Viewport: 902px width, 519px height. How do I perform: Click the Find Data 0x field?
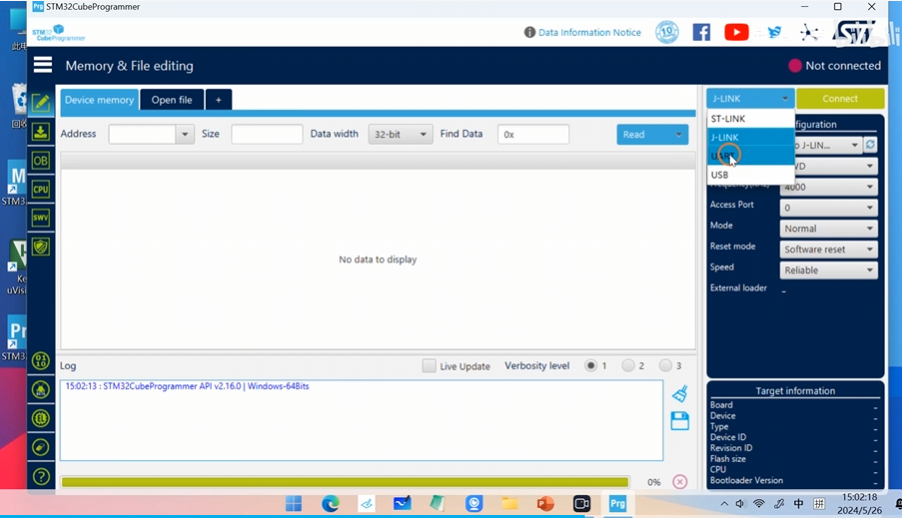533,134
